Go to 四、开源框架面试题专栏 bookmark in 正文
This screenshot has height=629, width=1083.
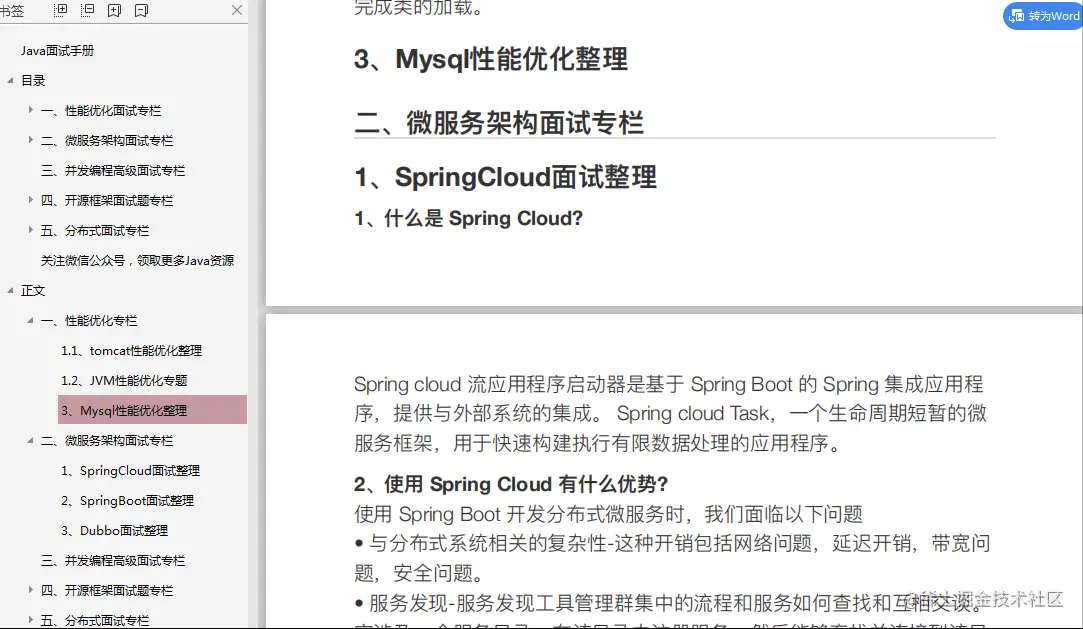(x=107, y=590)
